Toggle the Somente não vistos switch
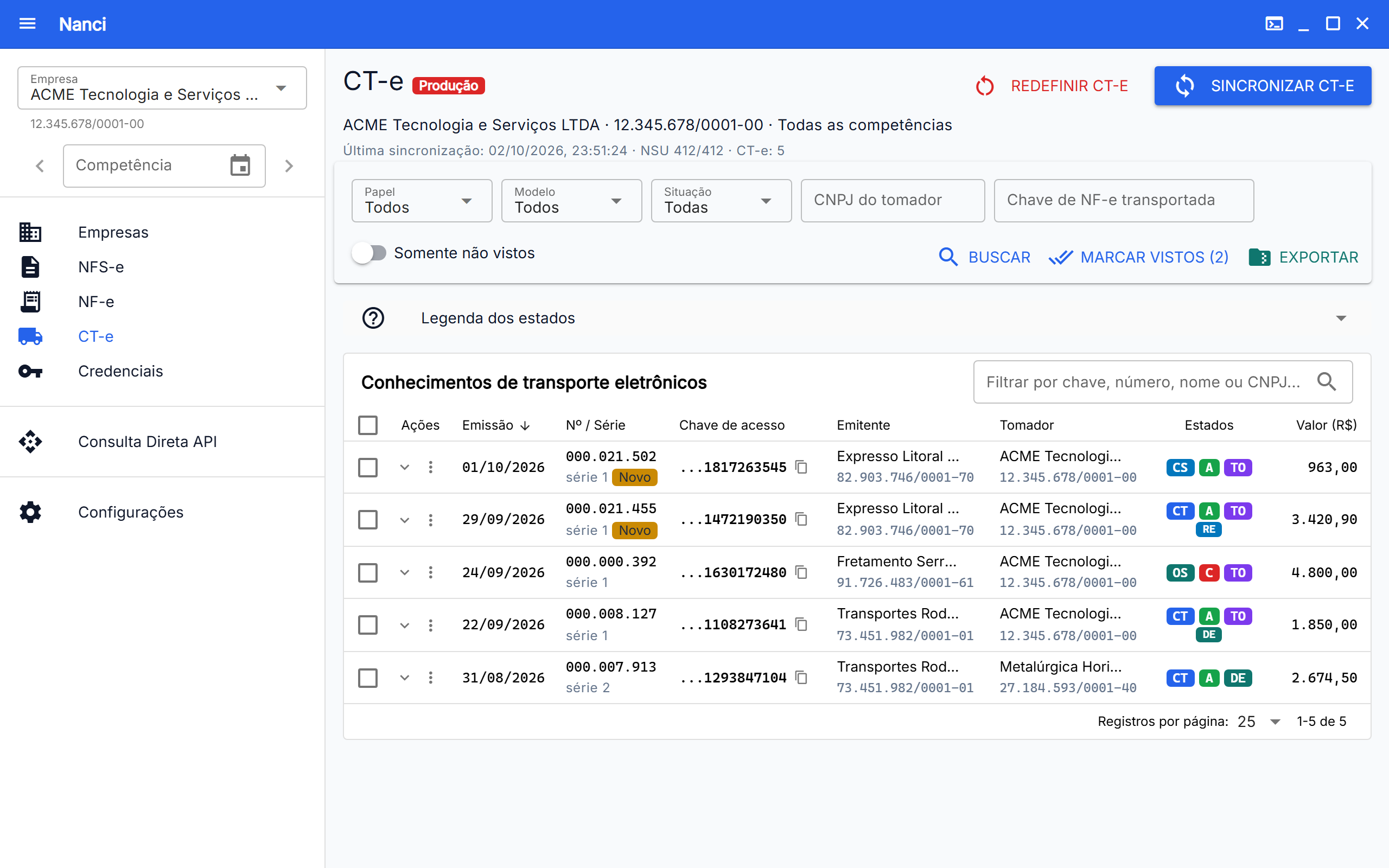Viewport: 1389px width, 868px height. (x=369, y=253)
